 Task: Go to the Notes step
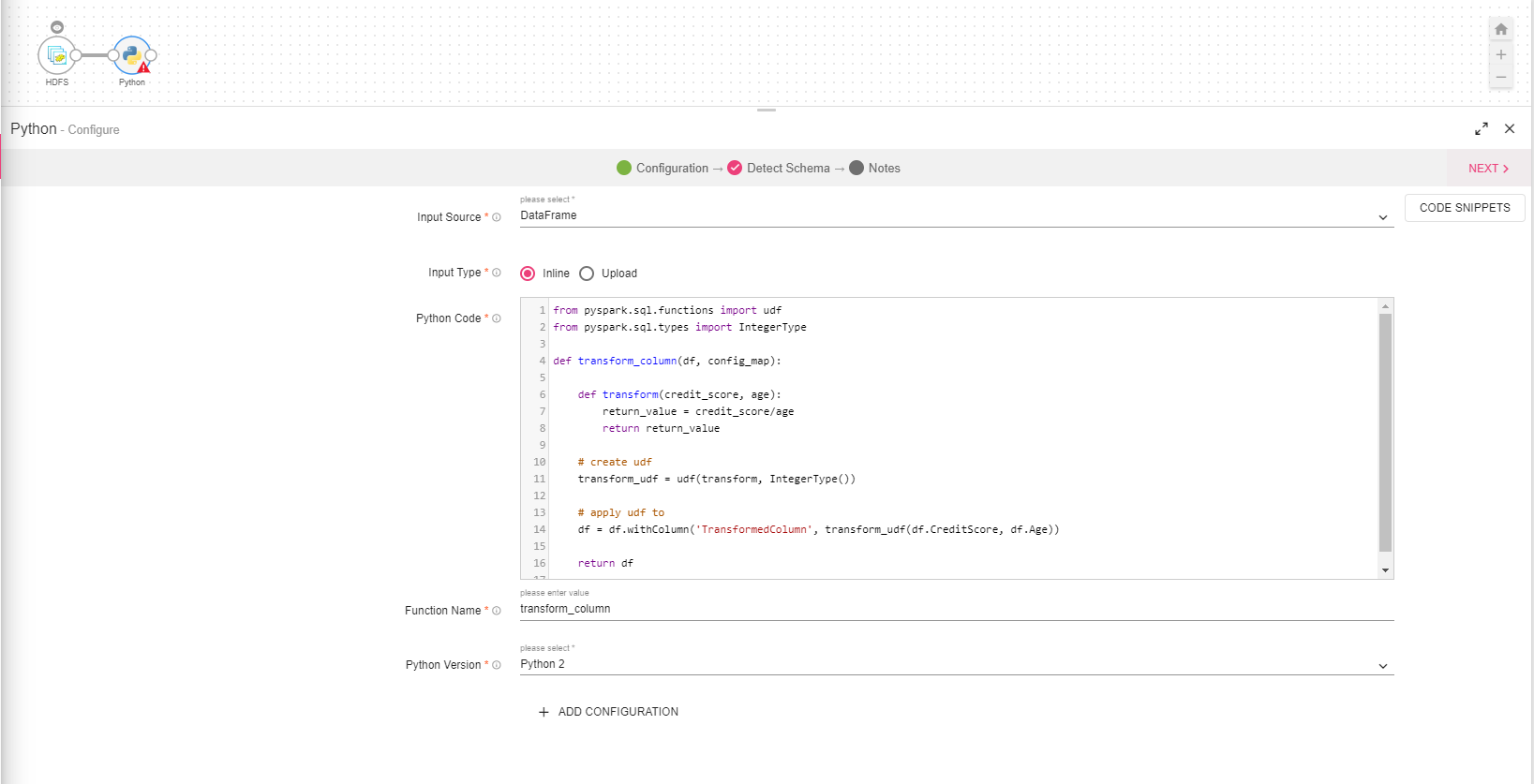pos(883,169)
